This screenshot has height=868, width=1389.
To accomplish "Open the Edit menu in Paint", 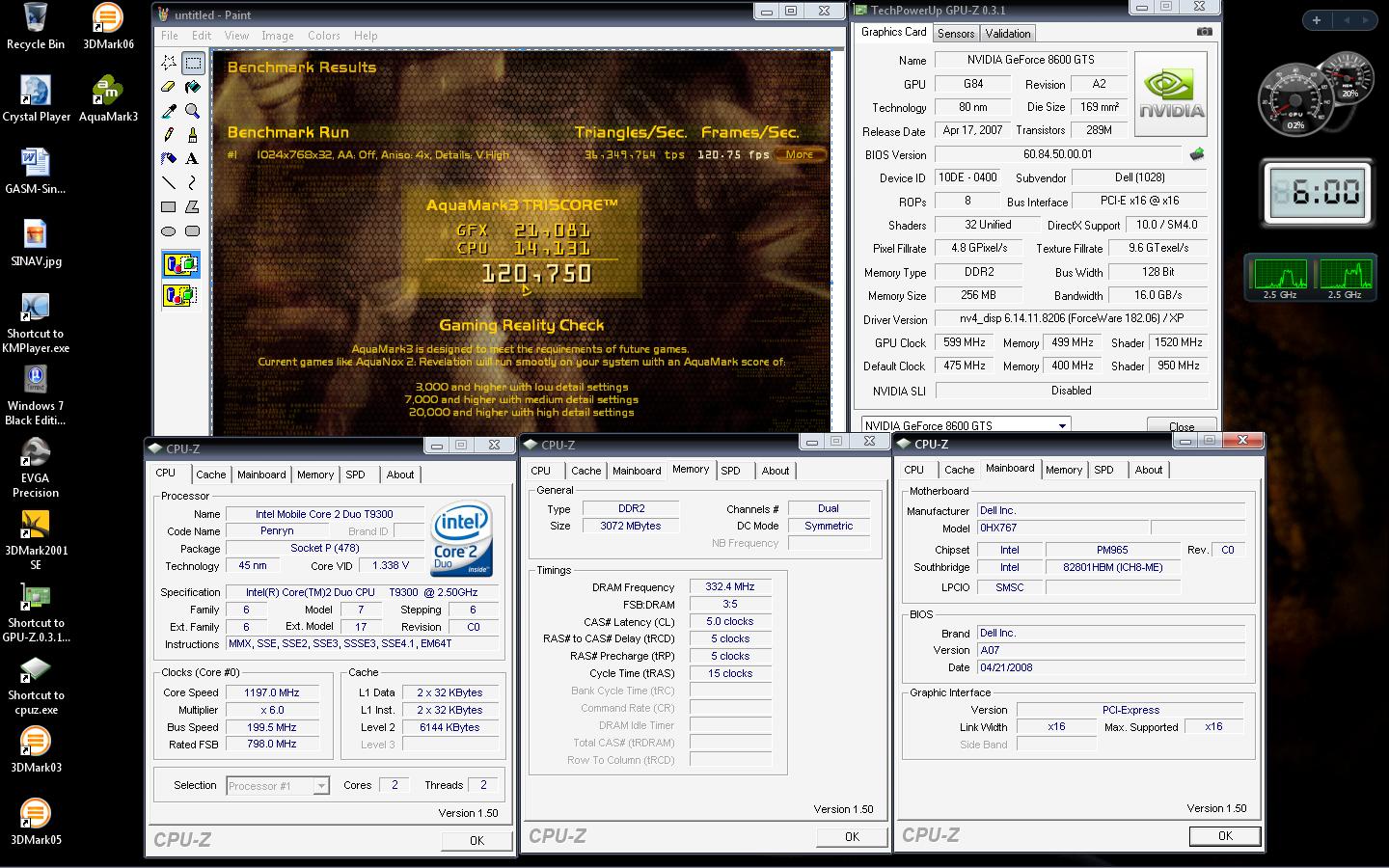I will tap(202, 36).
